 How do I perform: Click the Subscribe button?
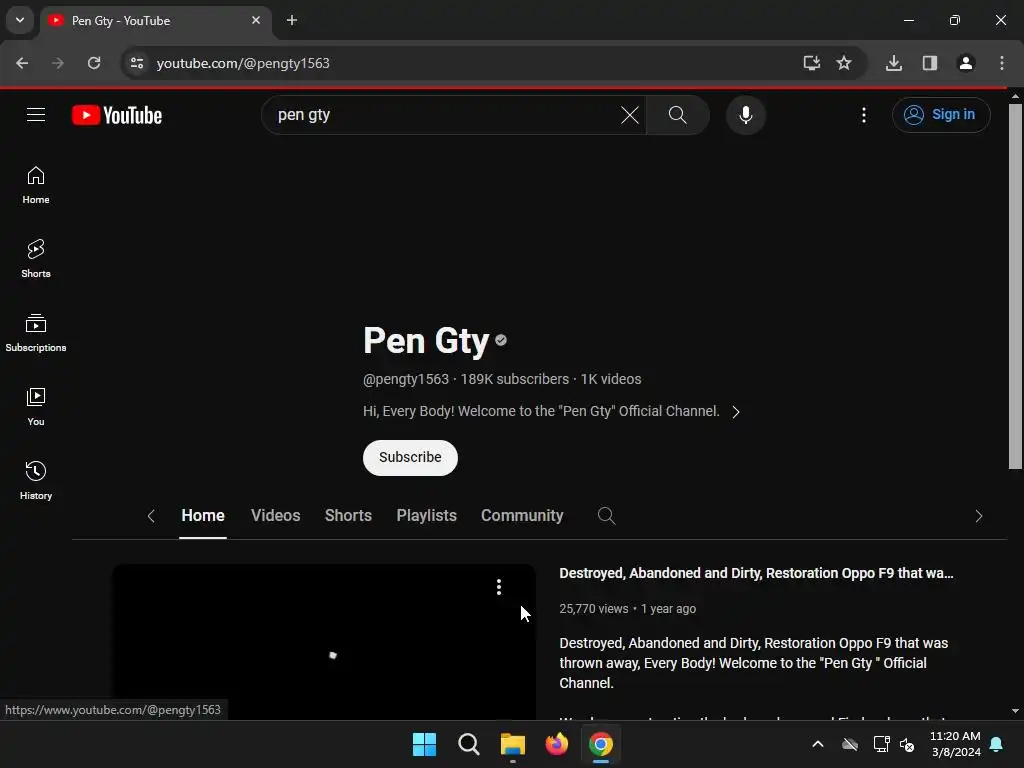pos(410,457)
